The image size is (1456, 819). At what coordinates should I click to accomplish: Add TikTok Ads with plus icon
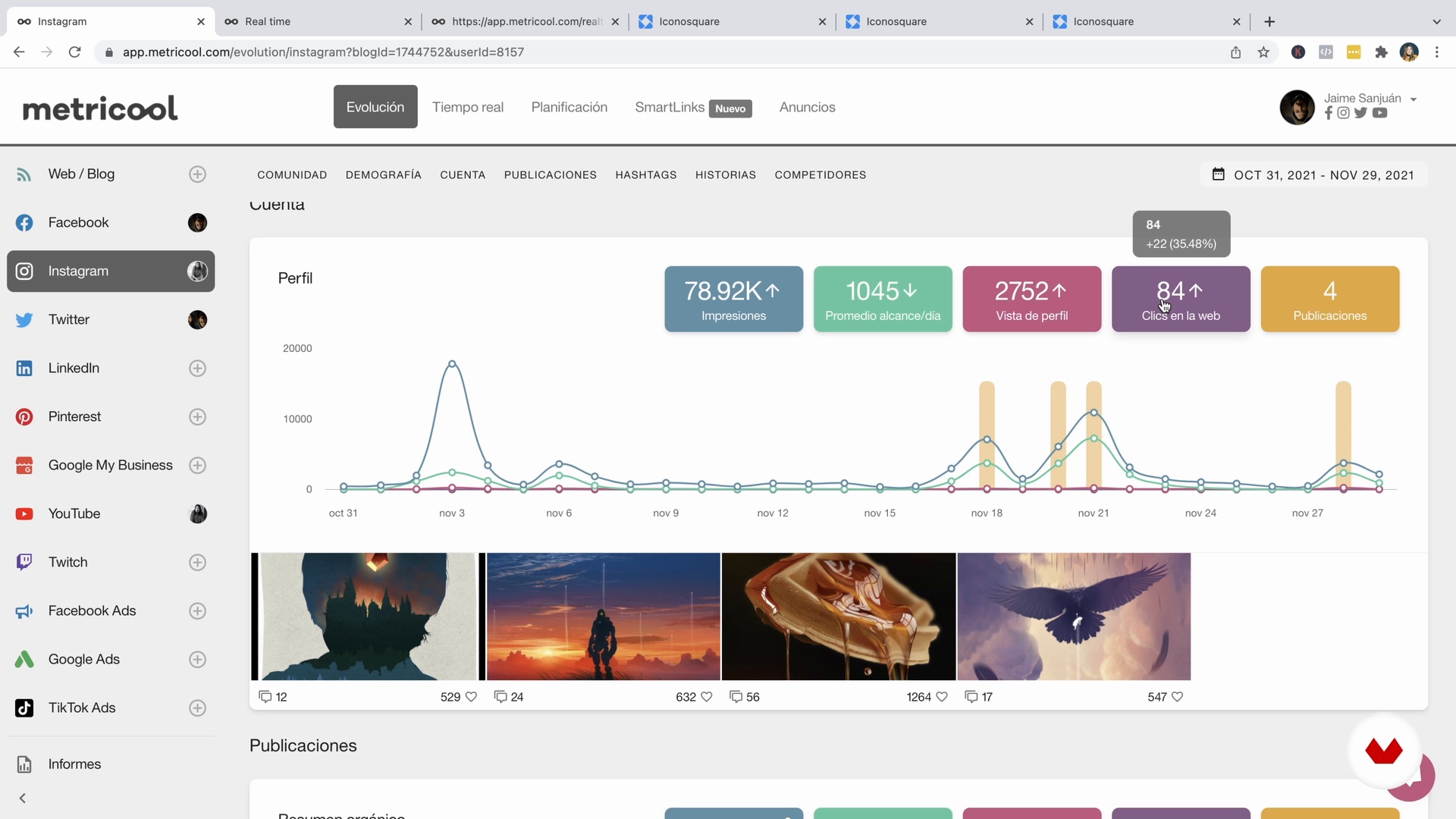click(x=197, y=708)
